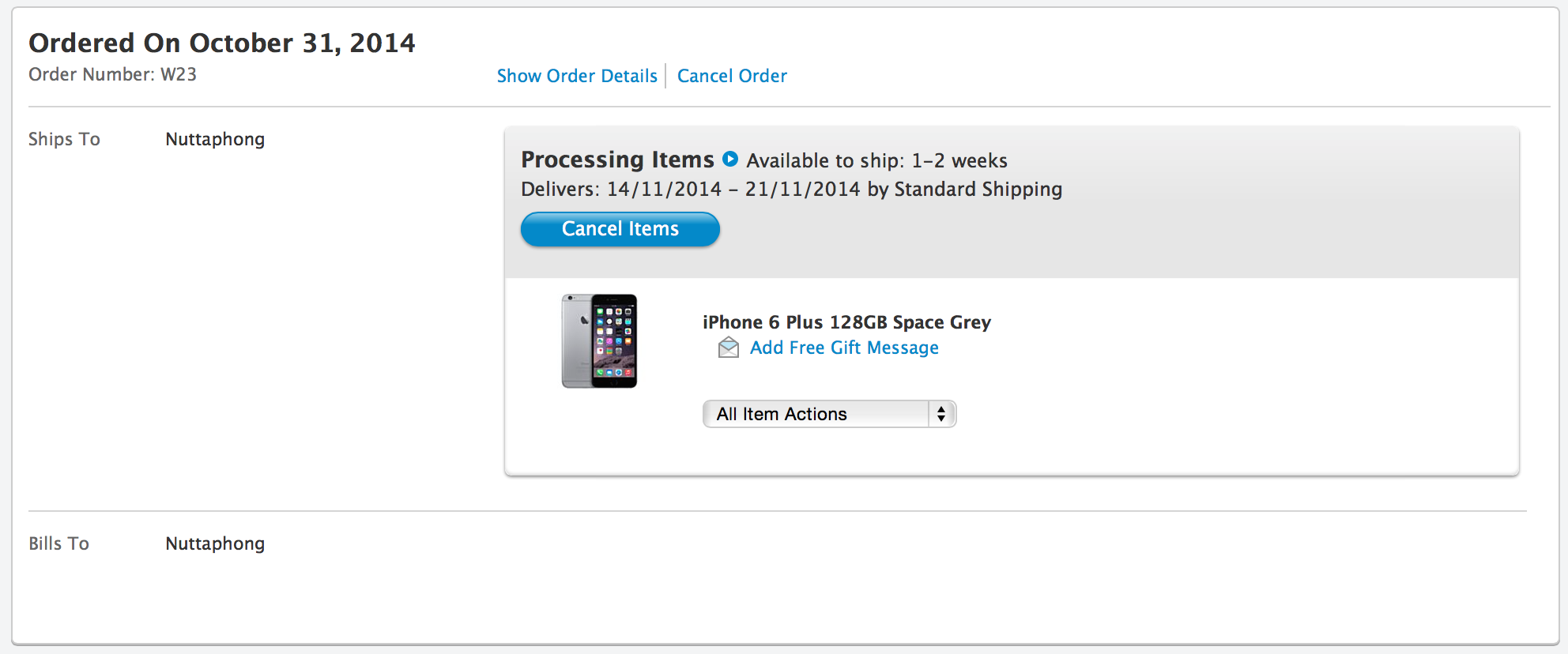The height and width of the screenshot is (654, 1568).
Task: Click the Ships To label
Action: 64,139
